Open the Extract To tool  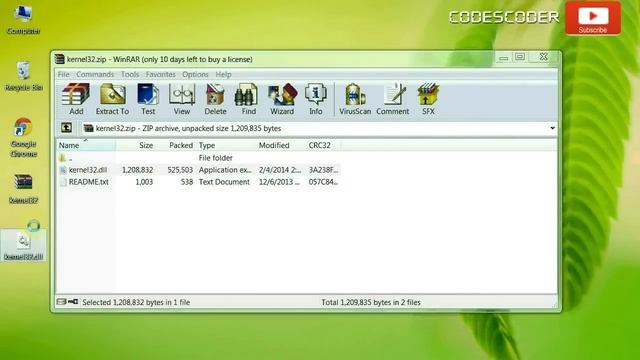coord(112,99)
